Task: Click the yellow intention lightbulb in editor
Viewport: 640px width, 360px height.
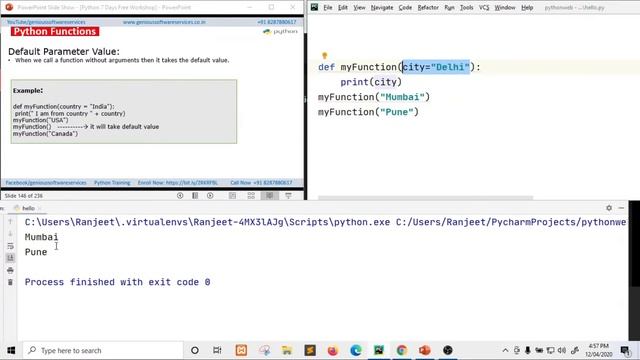Action: coord(324,56)
